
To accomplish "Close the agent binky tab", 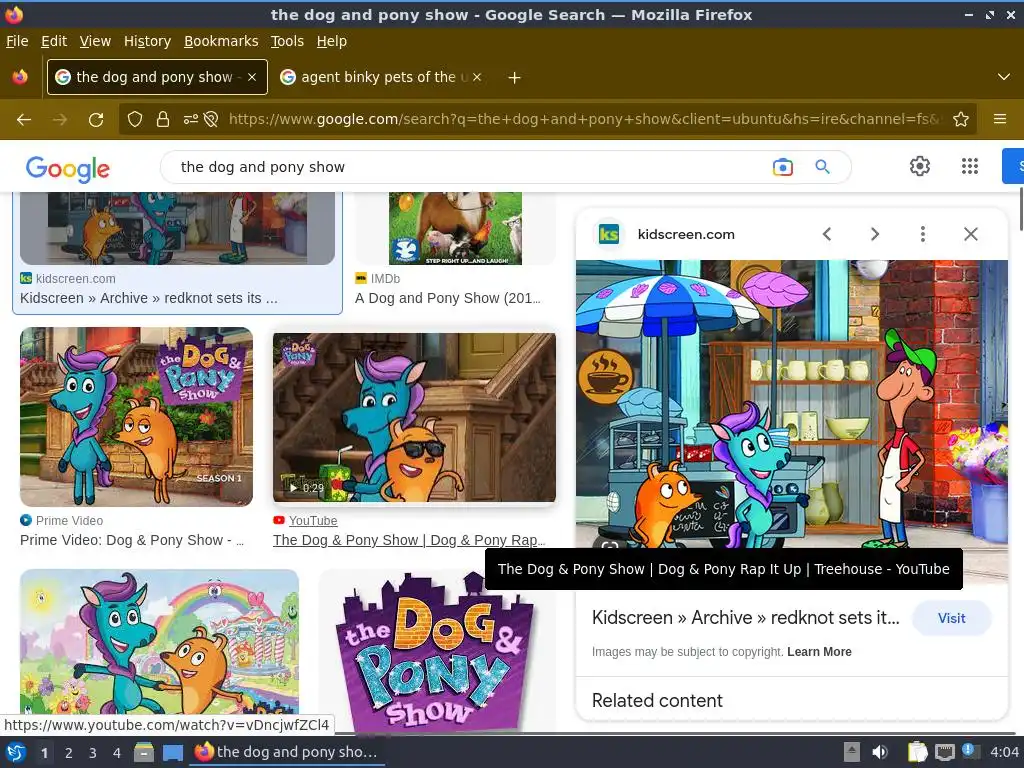I will pyautogui.click(x=477, y=77).
